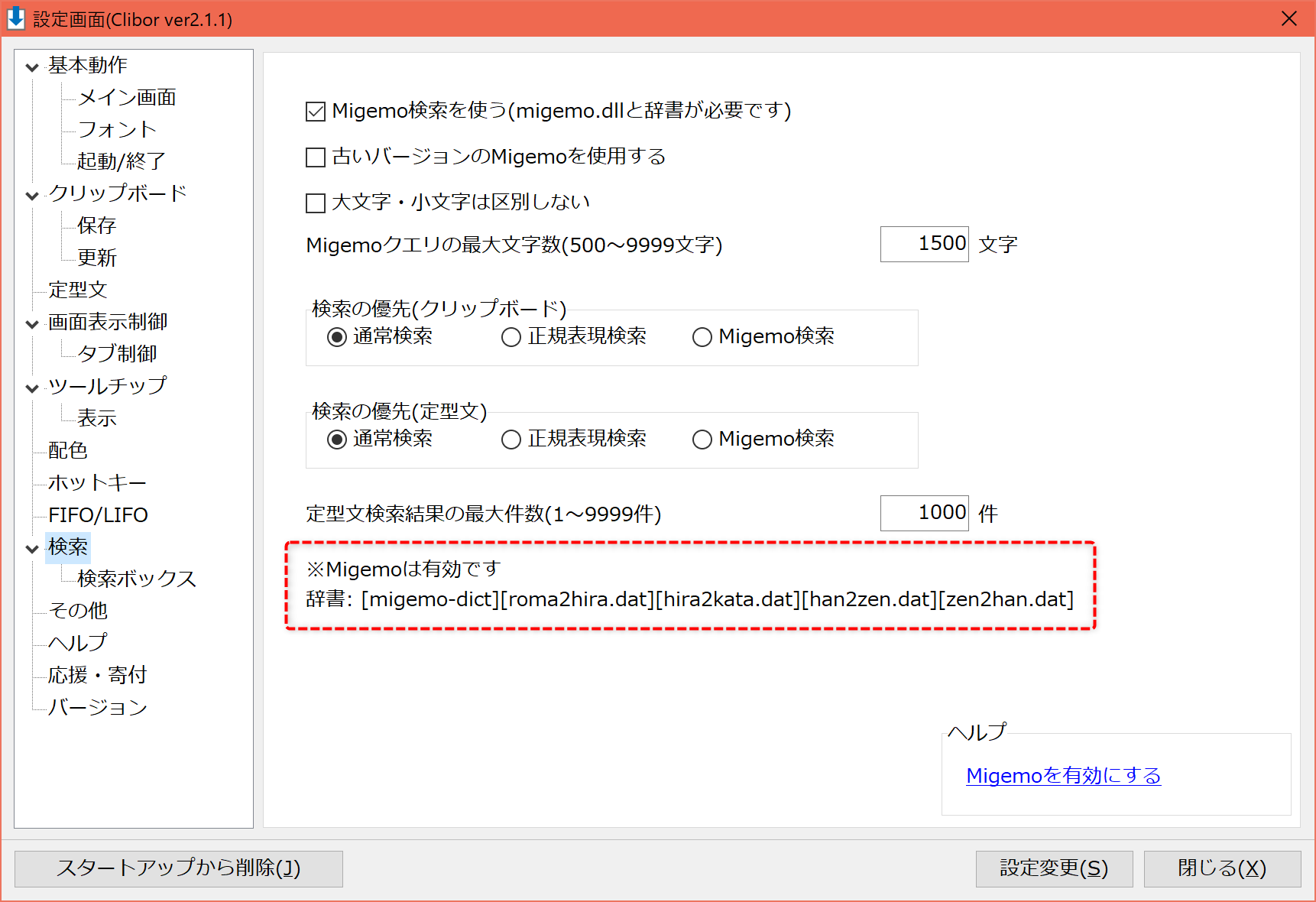Collapse the 検索 tree node arrow
Viewport: 1316px width, 902px height.
click(32, 549)
